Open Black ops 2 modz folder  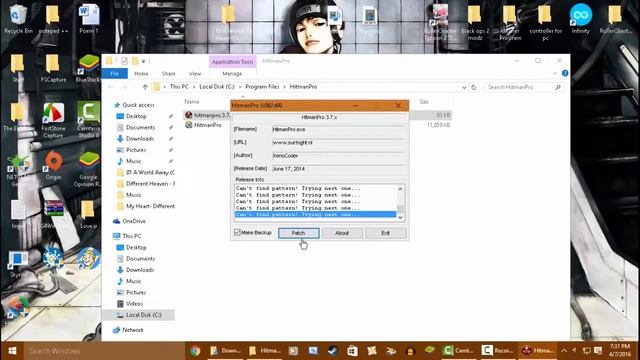[475, 22]
